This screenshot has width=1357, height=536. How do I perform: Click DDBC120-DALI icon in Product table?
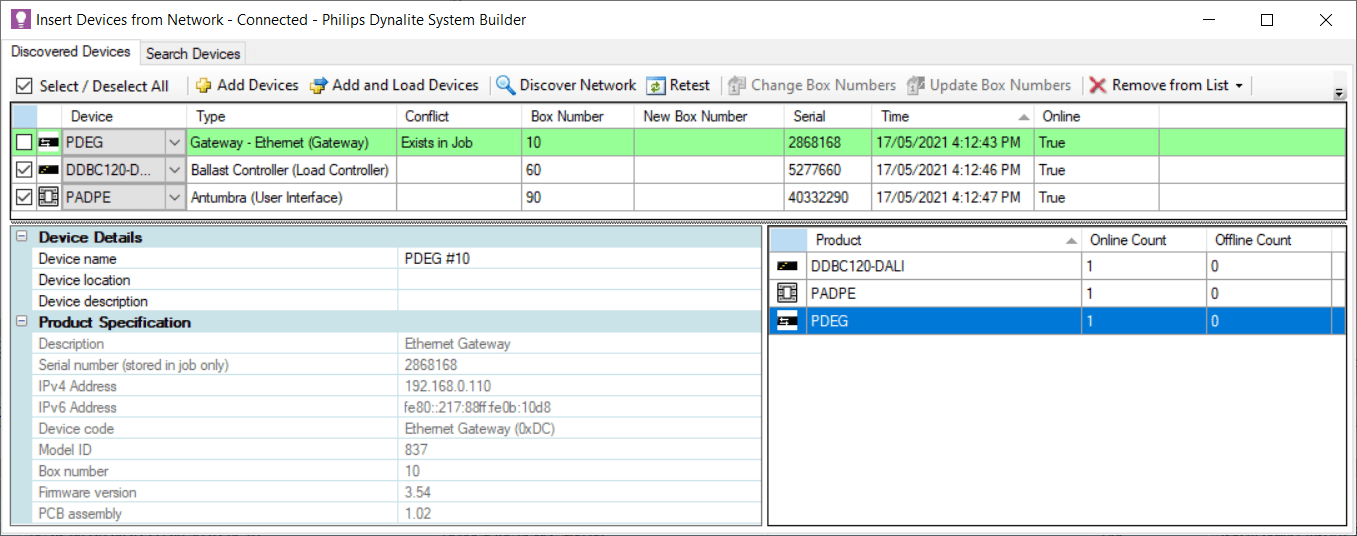point(787,266)
